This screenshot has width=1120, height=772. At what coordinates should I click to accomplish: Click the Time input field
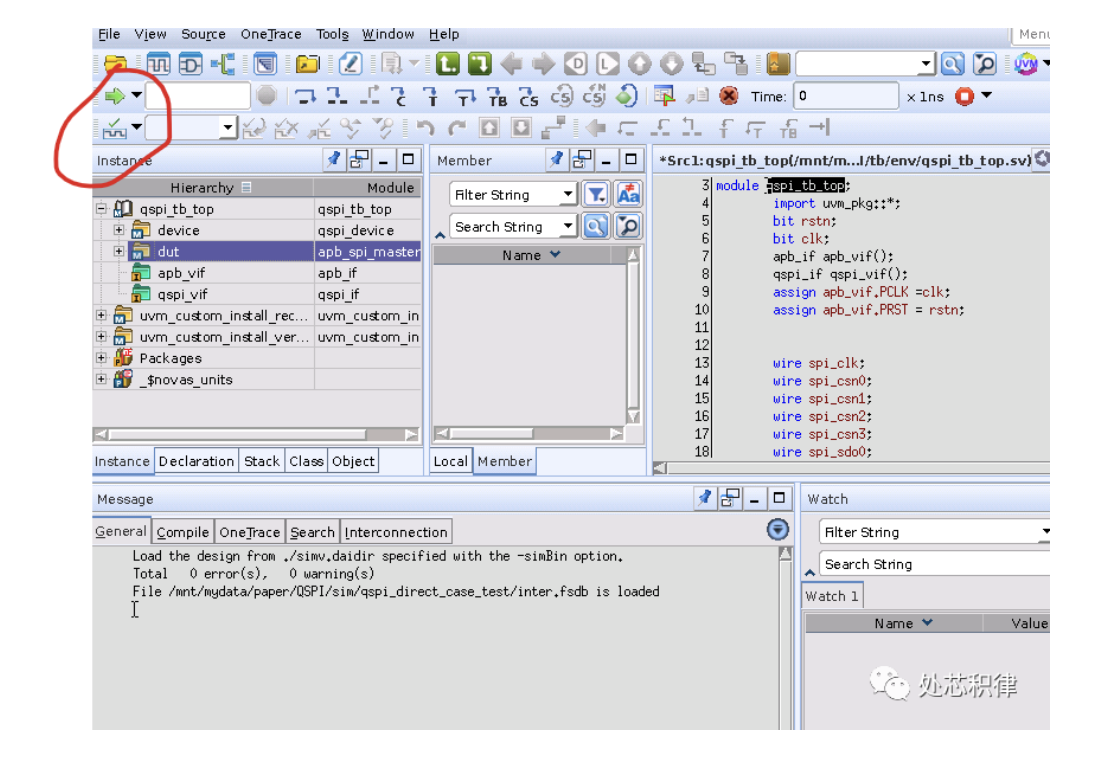(846, 96)
